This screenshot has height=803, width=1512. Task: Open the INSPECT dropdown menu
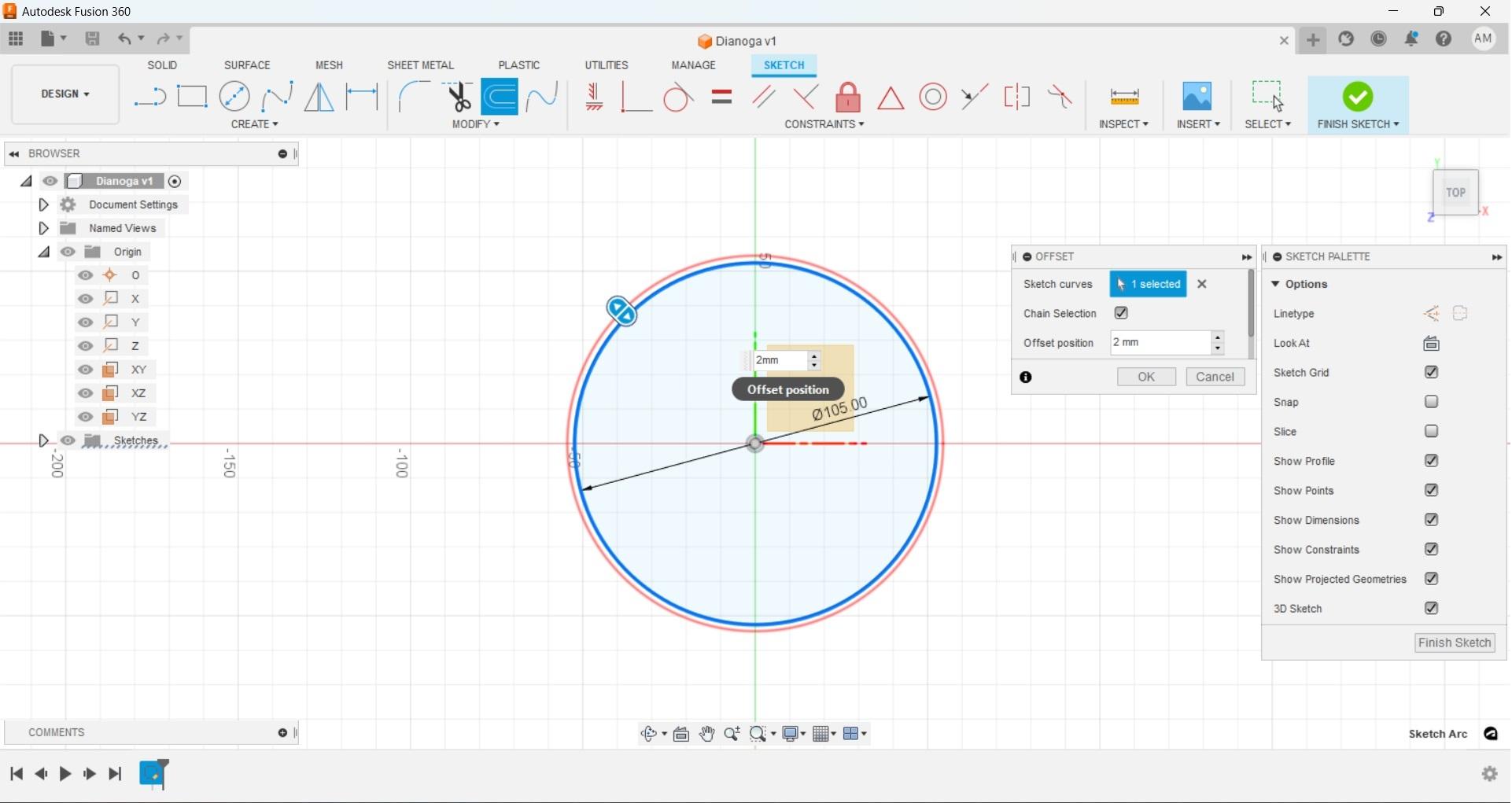1123,124
